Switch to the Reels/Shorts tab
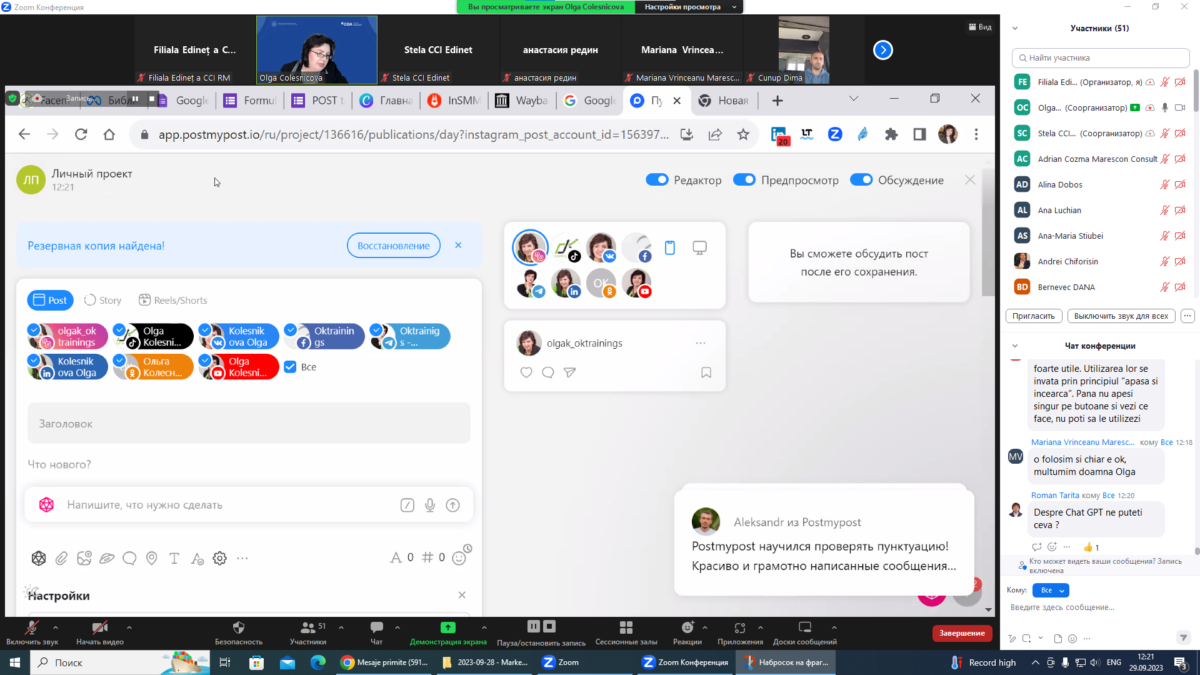The image size is (1200, 675). (x=172, y=300)
